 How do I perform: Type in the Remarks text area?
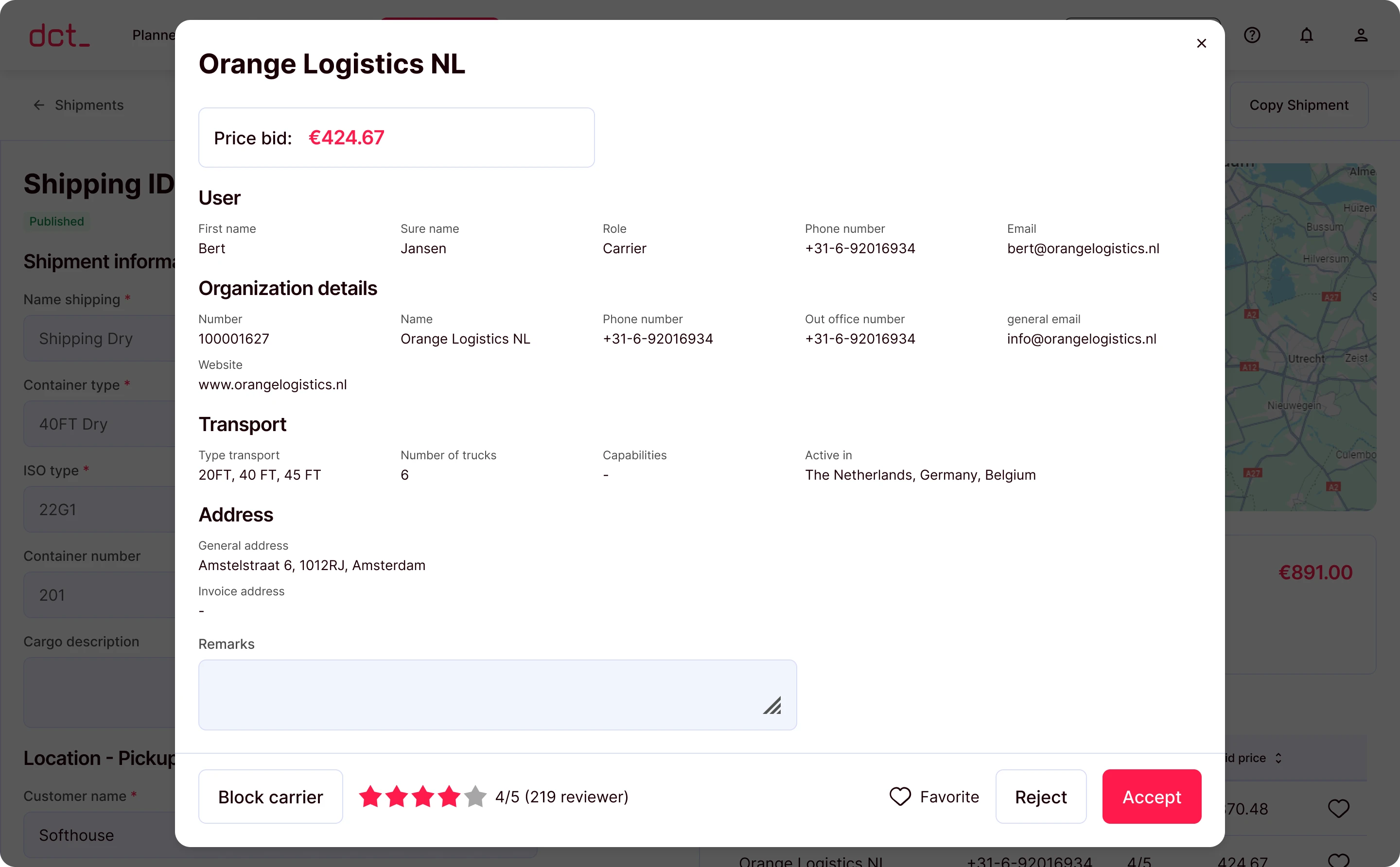tap(482, 694)
